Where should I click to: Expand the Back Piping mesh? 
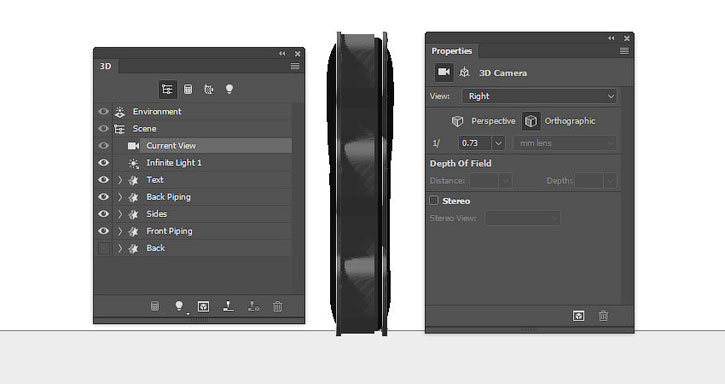tap(120, 197)
